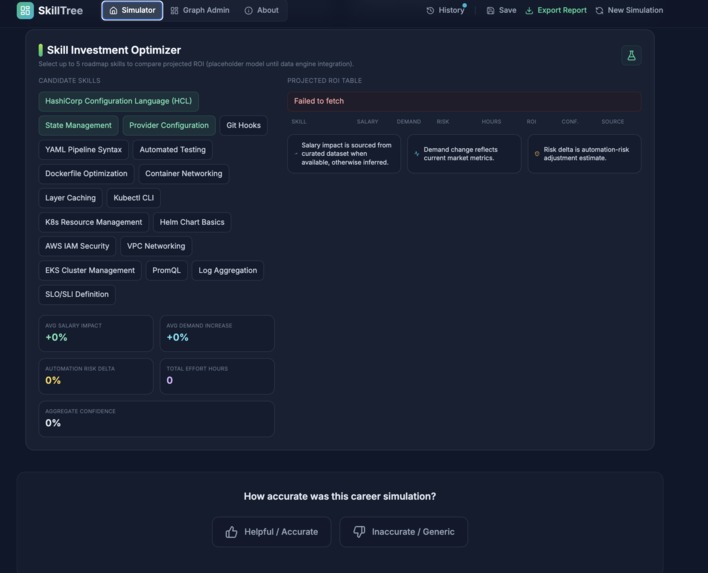
Task: Click the SKILL column header
Action: [298, 121]
